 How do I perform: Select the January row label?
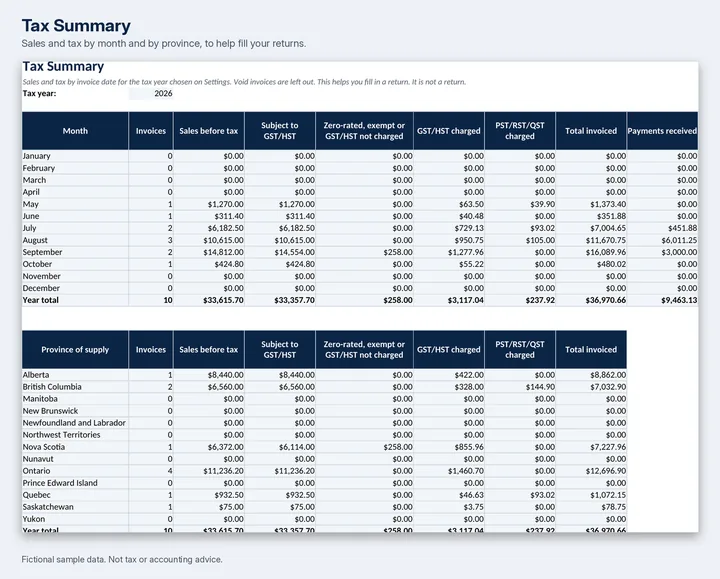point(37,156)
